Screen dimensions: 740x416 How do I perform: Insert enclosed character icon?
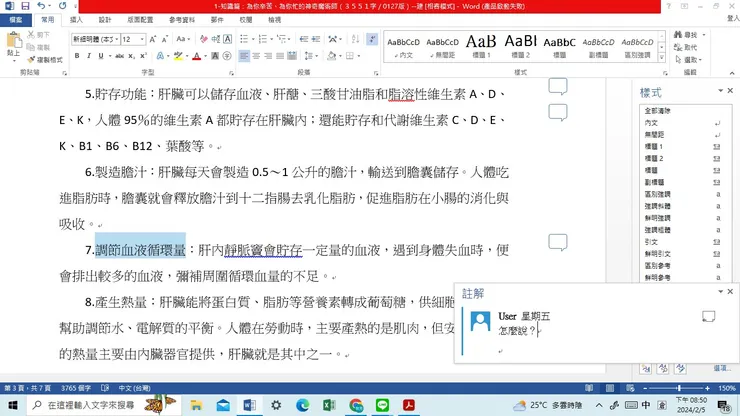227,56
